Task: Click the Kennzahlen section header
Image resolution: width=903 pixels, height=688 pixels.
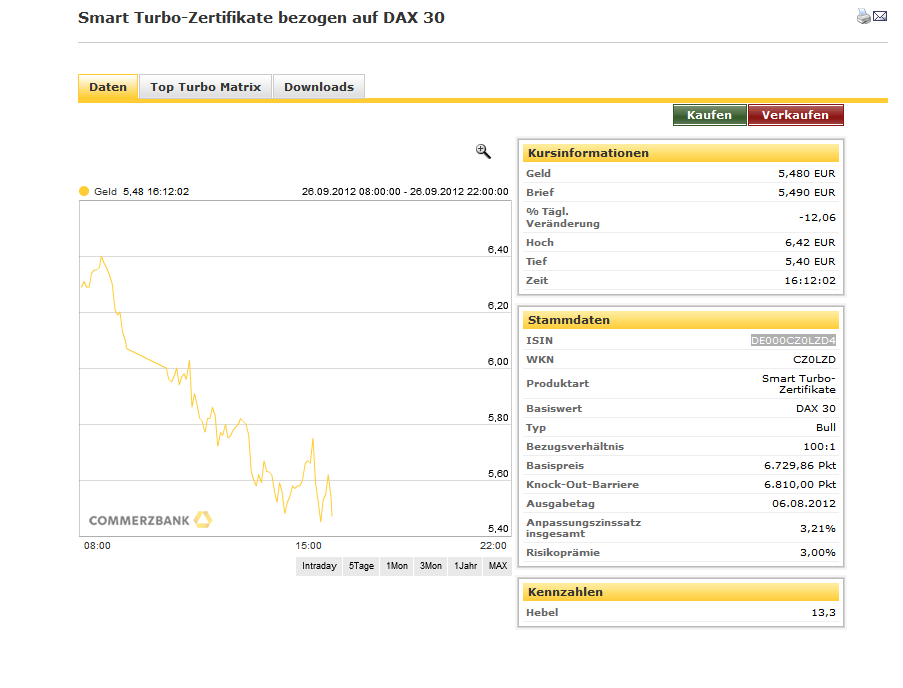Action: [x=680, y=591]
